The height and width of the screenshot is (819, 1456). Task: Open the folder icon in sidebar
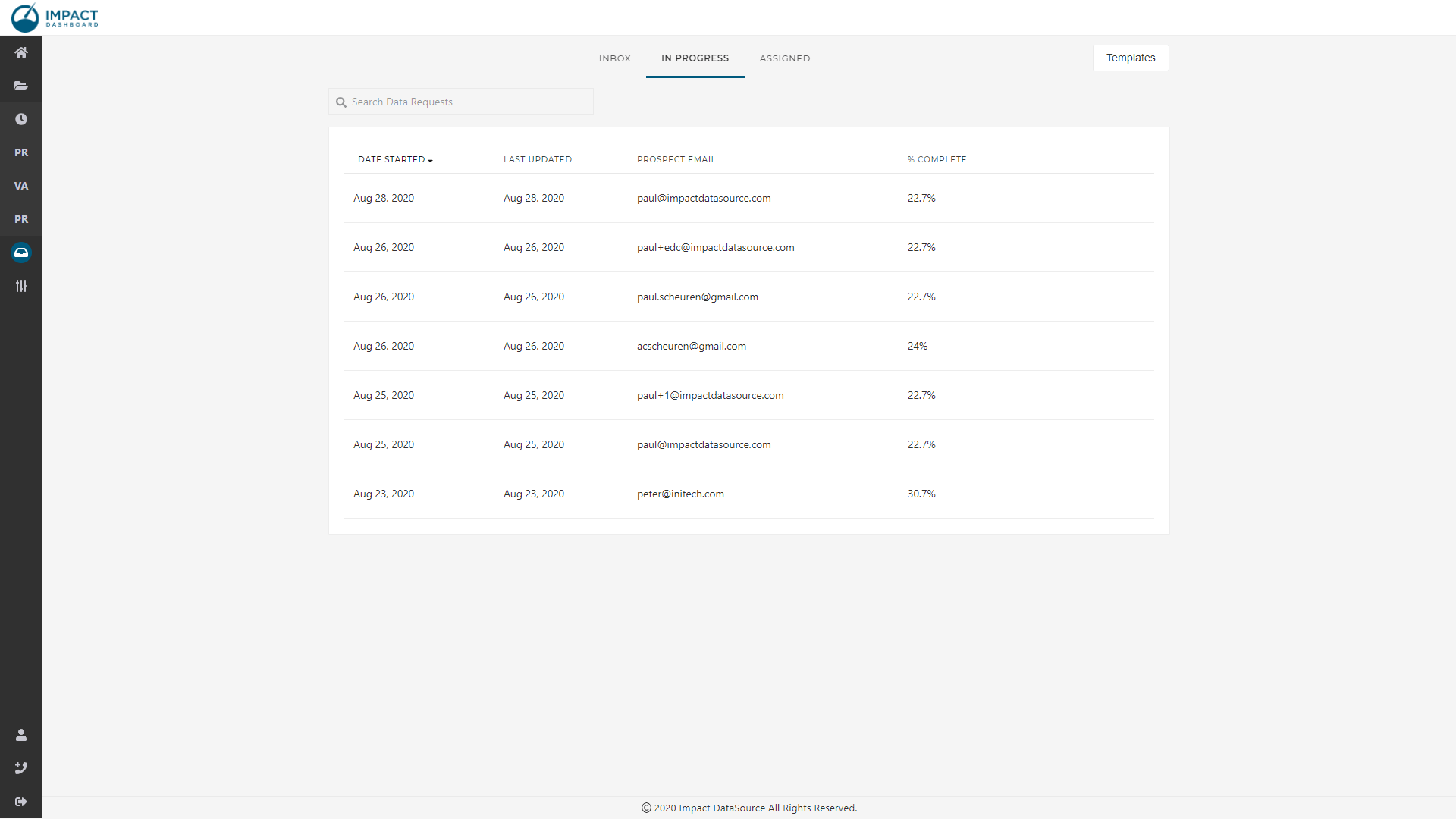[21, 86]
